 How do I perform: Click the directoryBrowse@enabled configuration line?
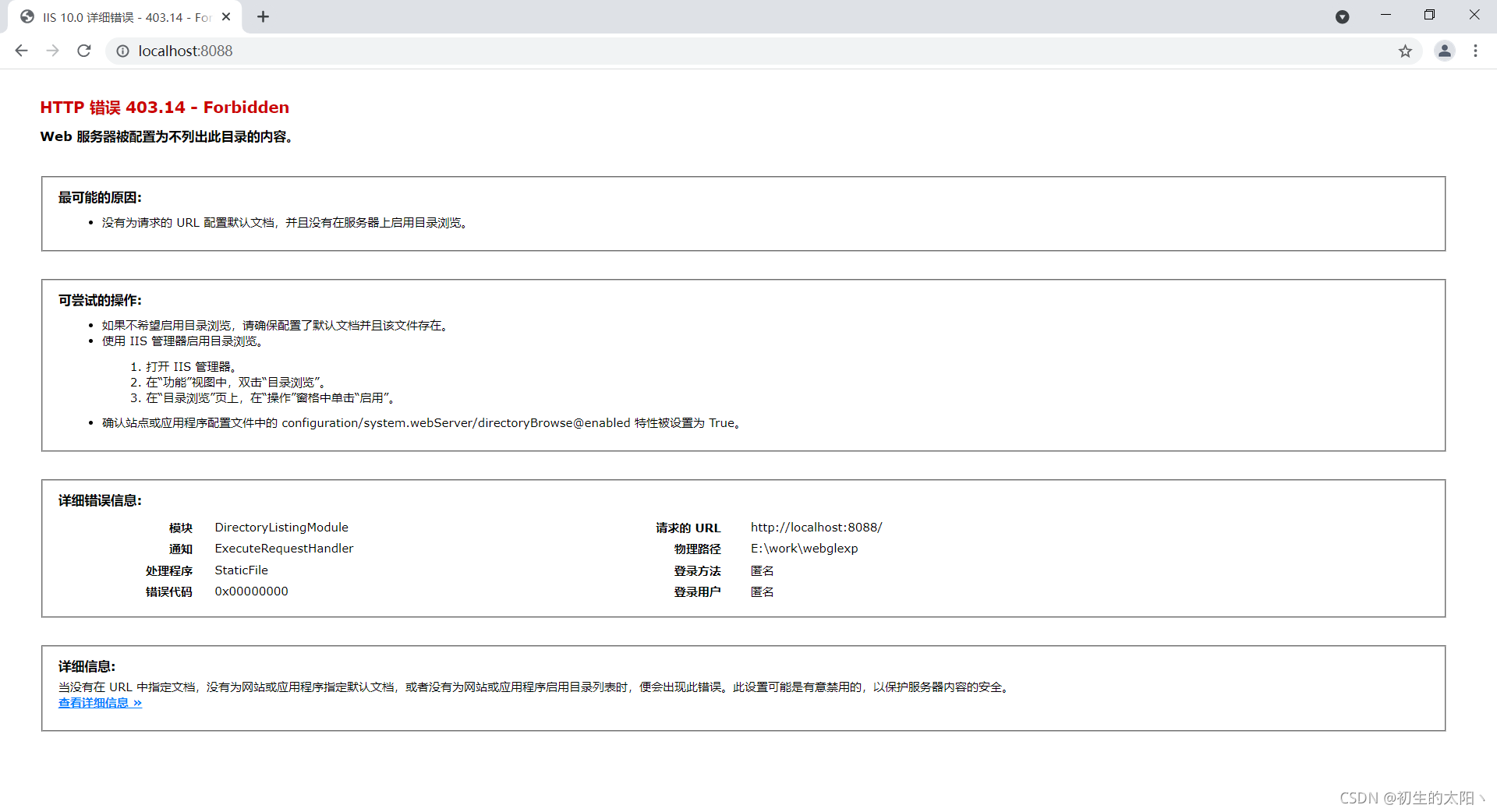tap(421, 423)
